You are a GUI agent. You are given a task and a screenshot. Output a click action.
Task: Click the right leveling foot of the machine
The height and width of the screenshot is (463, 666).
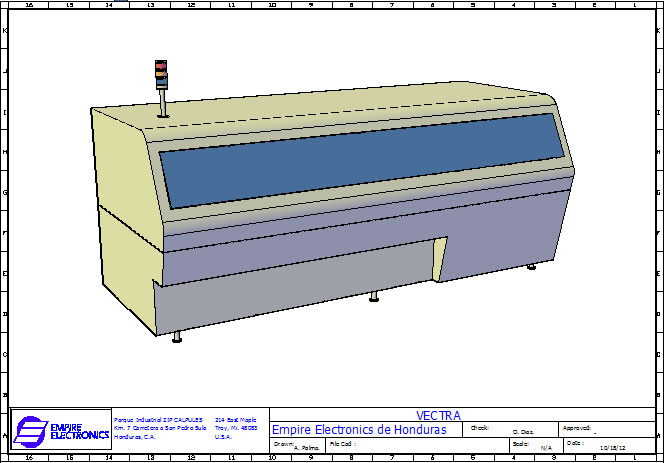click(x=532, y=266)
